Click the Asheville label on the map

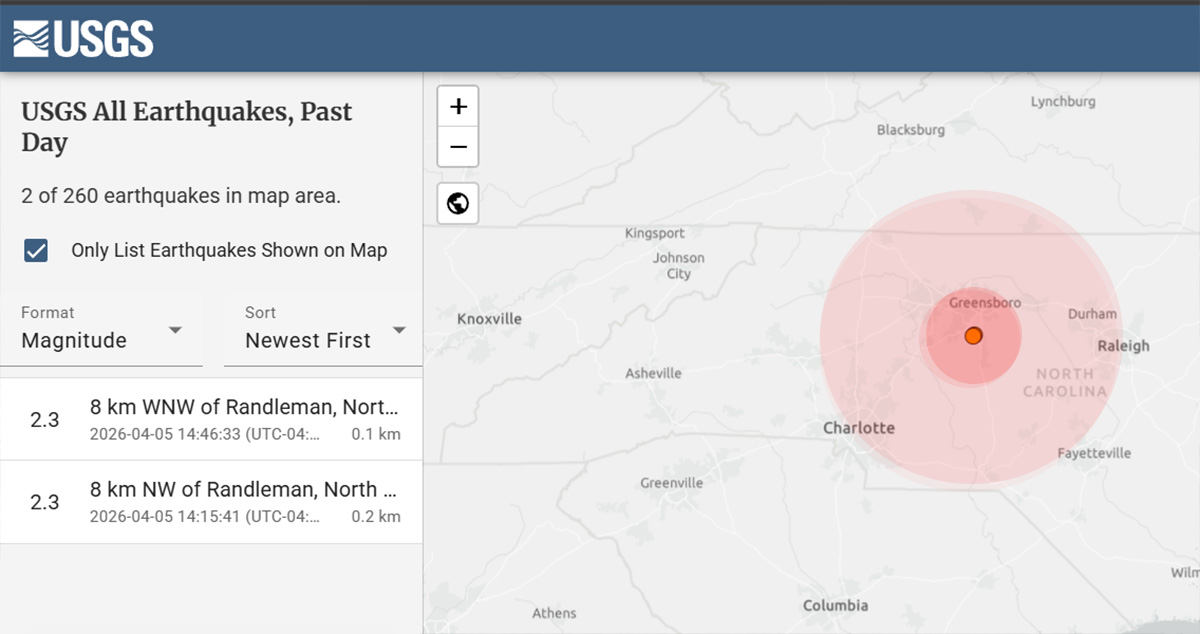tap(653, 373)
